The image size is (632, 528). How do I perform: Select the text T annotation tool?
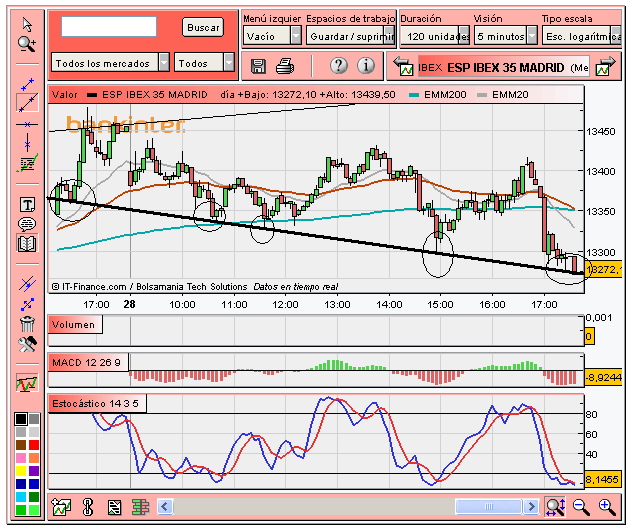coord(27,205)
